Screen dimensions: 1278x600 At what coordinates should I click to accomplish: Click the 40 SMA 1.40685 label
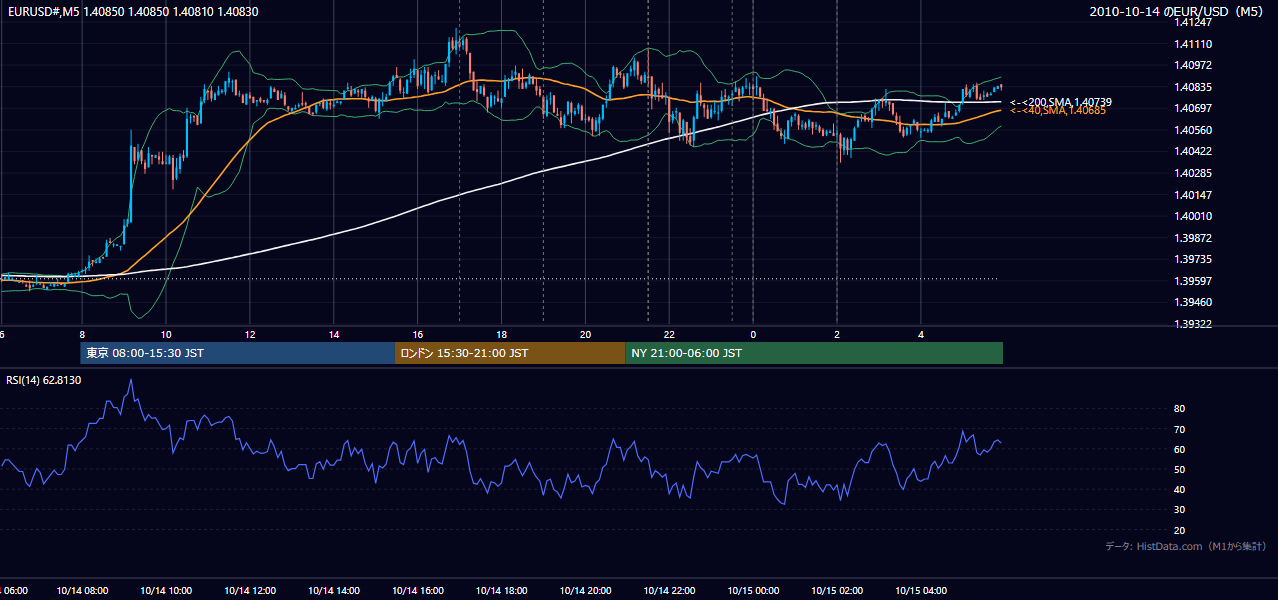[1058, 110]
